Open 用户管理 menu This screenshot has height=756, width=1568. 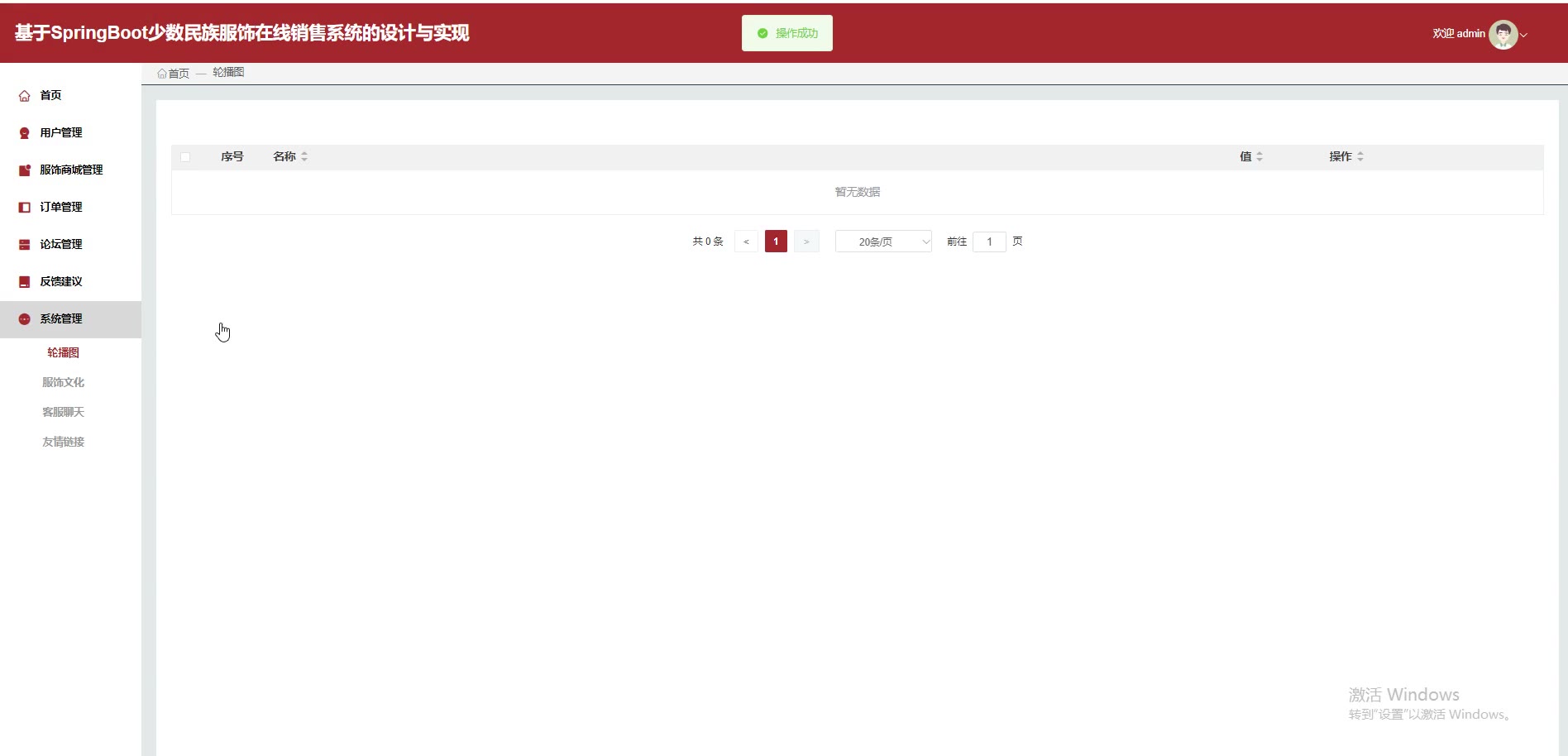coord(61,132)
